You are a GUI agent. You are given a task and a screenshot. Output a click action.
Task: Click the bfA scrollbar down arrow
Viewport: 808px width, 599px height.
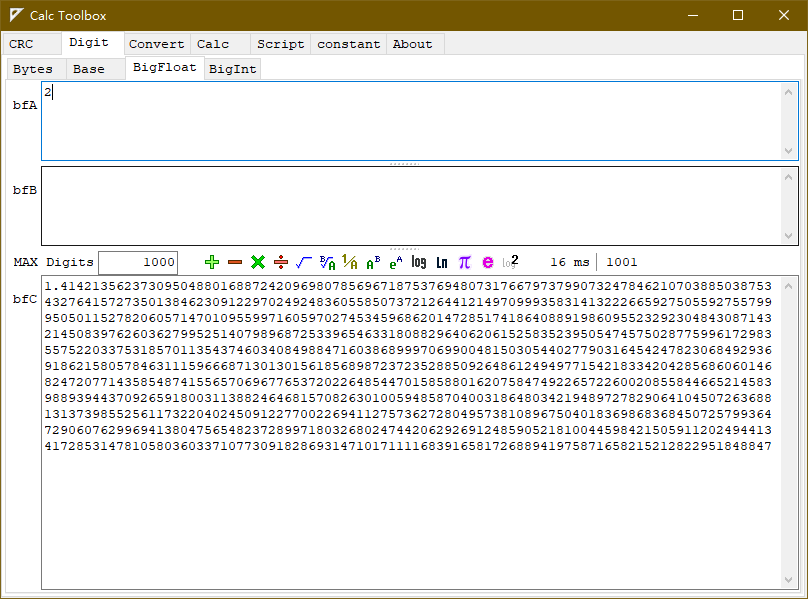point(788,151)
